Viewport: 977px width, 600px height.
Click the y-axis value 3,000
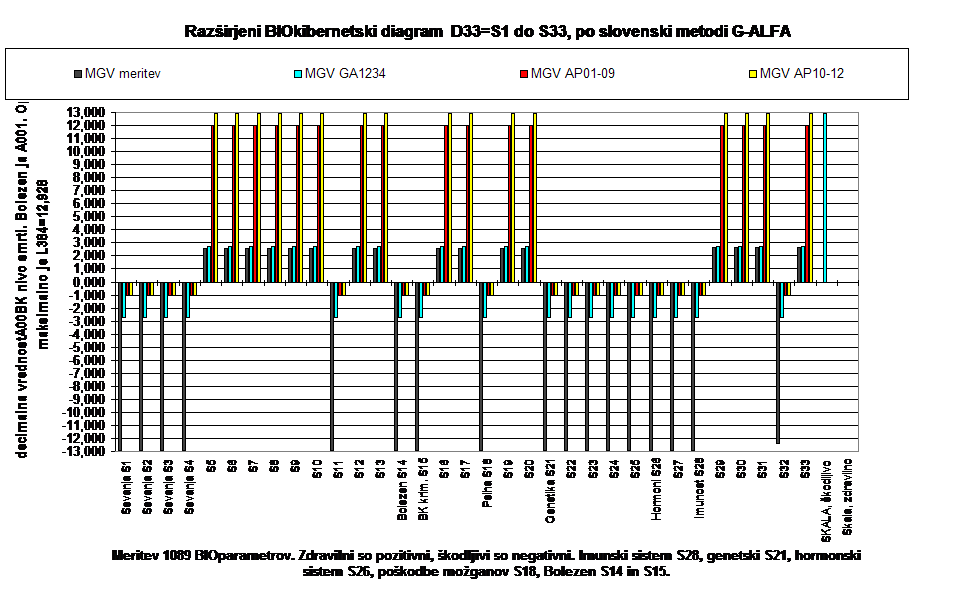[89, 243]
